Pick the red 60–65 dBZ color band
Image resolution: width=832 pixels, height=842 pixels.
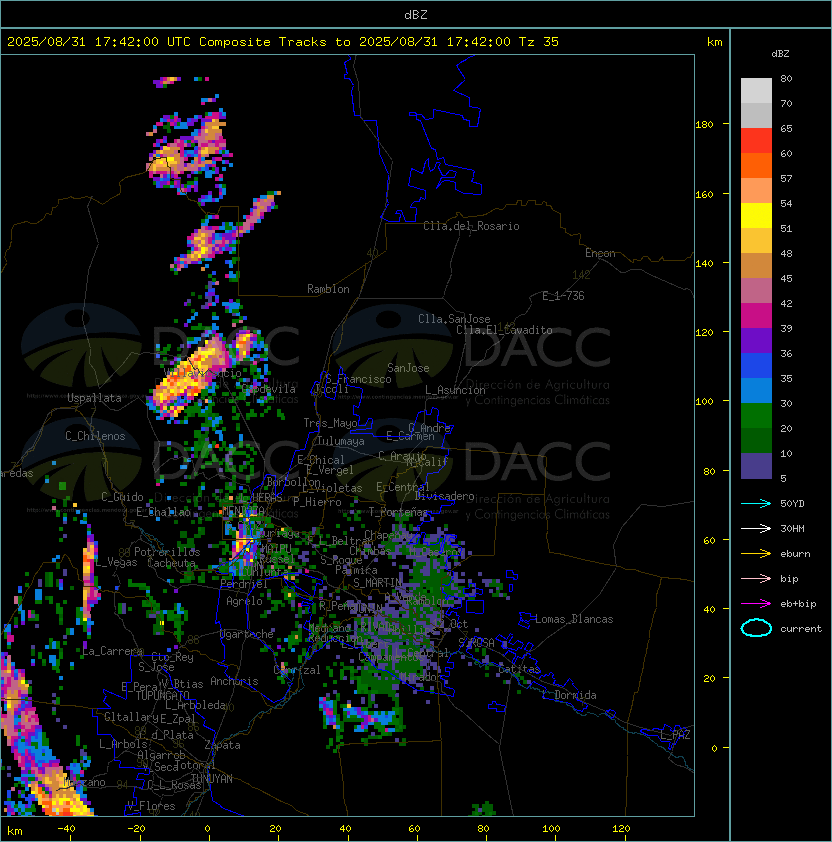(x=756, y=141)
